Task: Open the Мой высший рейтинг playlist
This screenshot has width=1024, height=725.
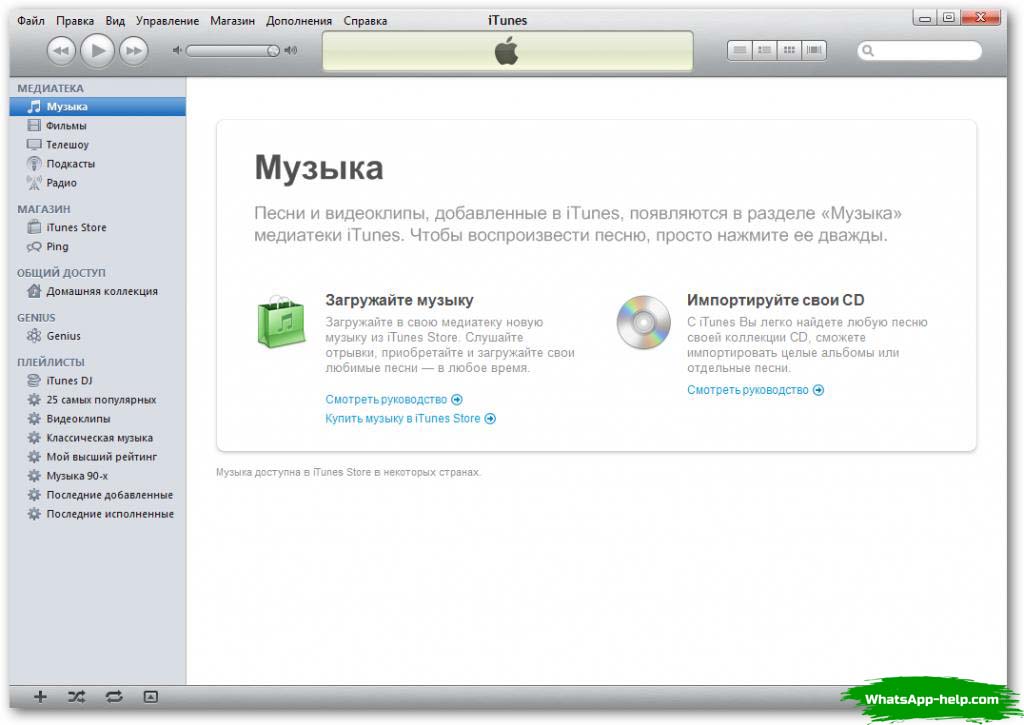Action: pos(97,457)
